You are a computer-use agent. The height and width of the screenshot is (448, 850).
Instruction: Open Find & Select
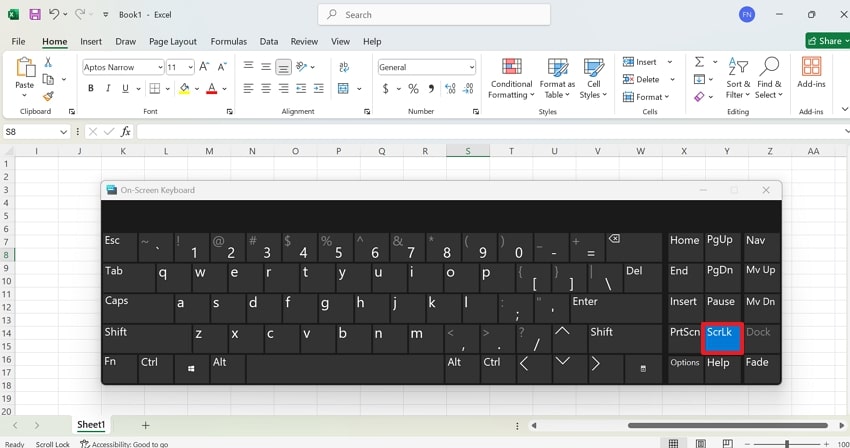[x=769, y=79]
